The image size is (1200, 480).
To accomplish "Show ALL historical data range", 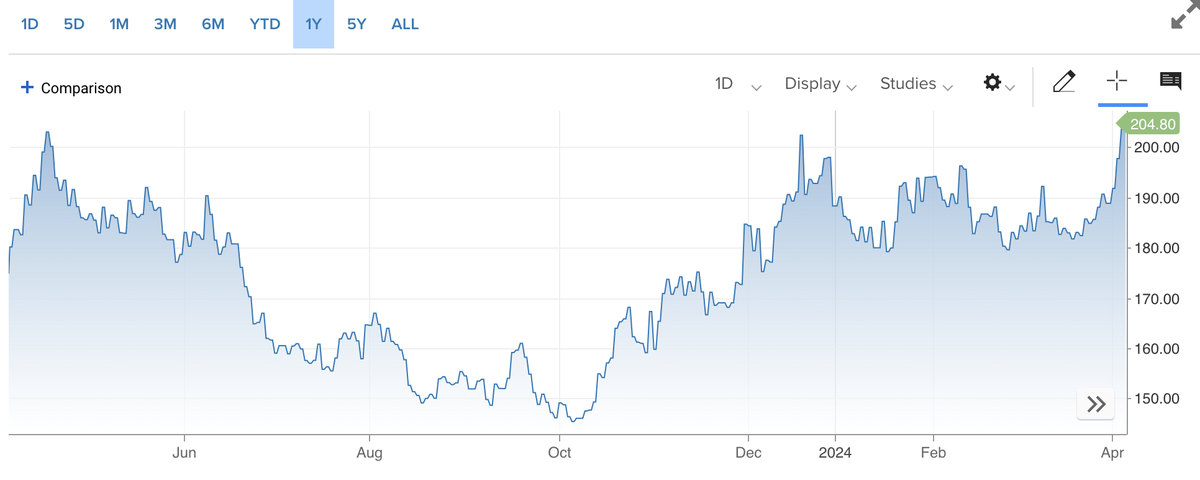I will point(405,24).
